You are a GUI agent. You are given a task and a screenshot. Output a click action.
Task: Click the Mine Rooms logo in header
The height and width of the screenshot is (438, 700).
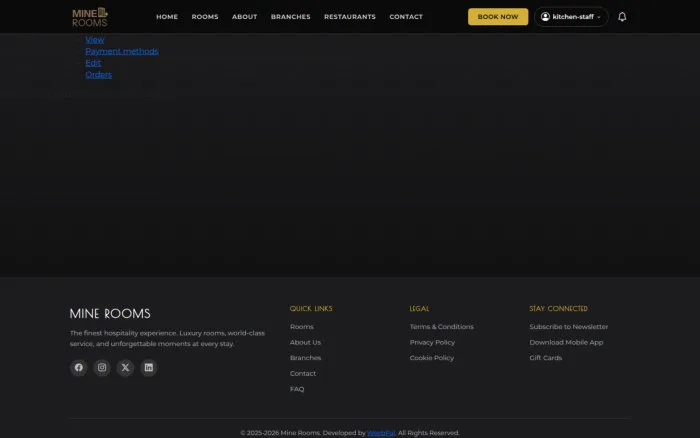(90, 17)
